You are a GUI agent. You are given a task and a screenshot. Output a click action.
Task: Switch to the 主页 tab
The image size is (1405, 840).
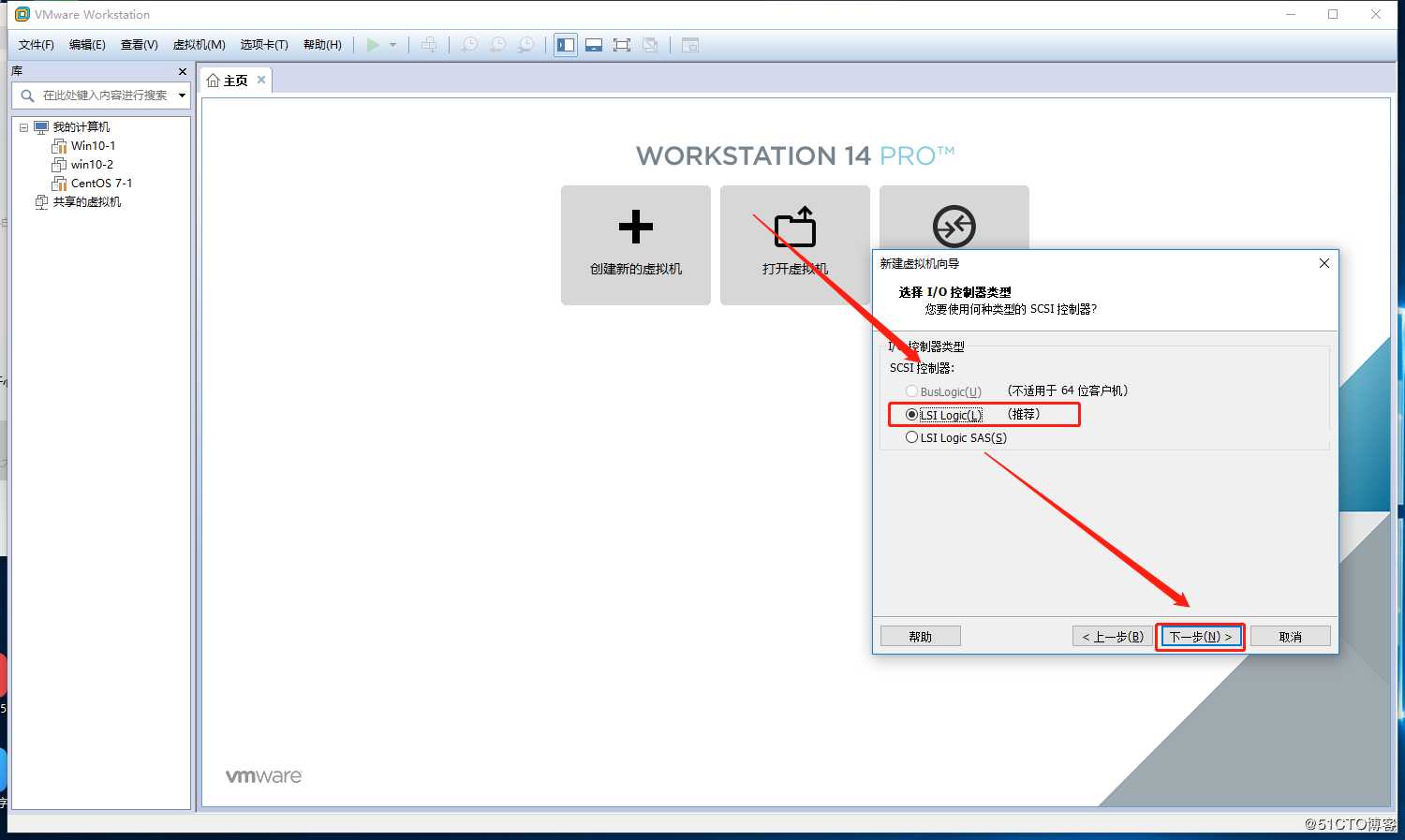pos(236,81)
